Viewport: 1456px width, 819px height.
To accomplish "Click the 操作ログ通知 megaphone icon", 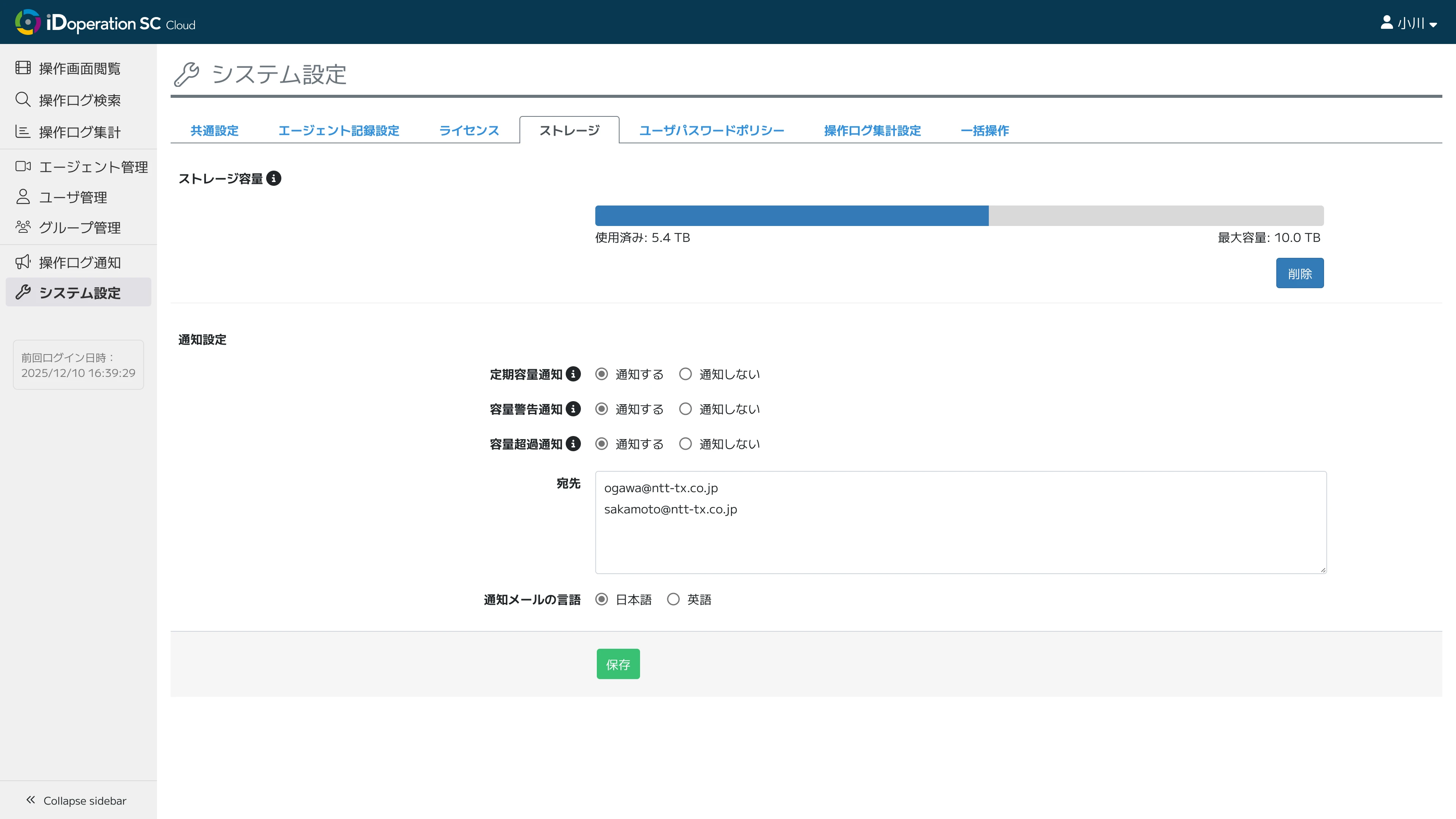I will coord(23,262).
